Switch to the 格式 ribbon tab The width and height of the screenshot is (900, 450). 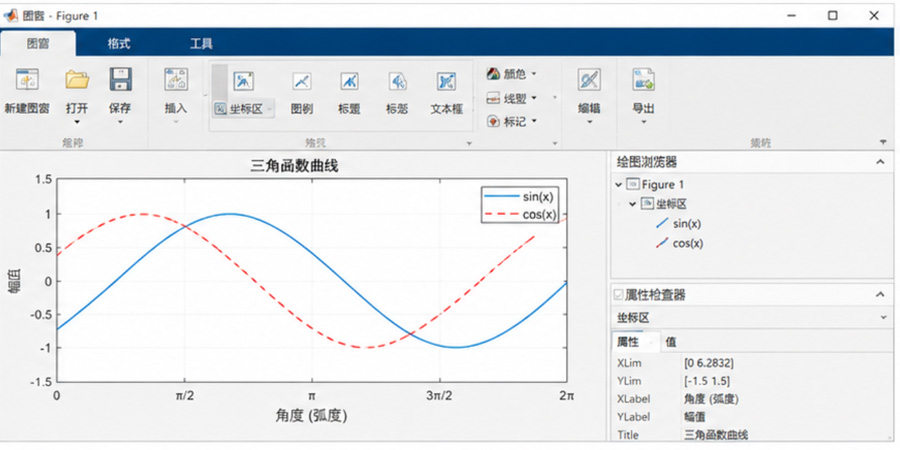pyautogui.click(x=119, y=44)
